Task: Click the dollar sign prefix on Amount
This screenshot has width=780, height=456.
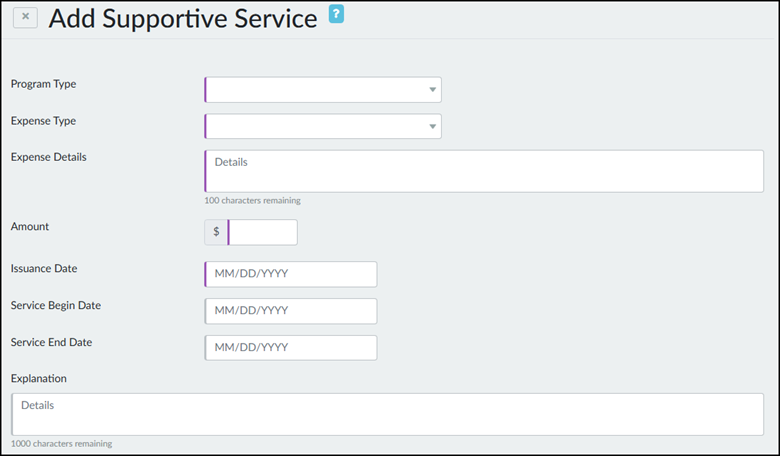Action: (216, 232)
